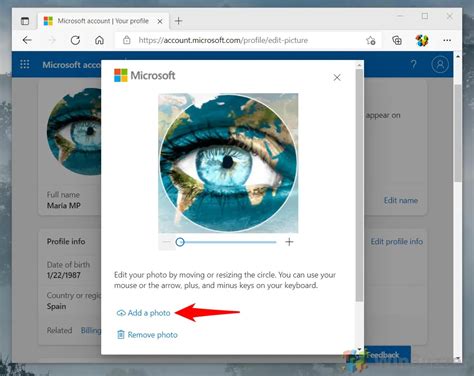Open the help question mark
Image resolution: width=474 pixels, height=376 pixels.
(413, 64)
